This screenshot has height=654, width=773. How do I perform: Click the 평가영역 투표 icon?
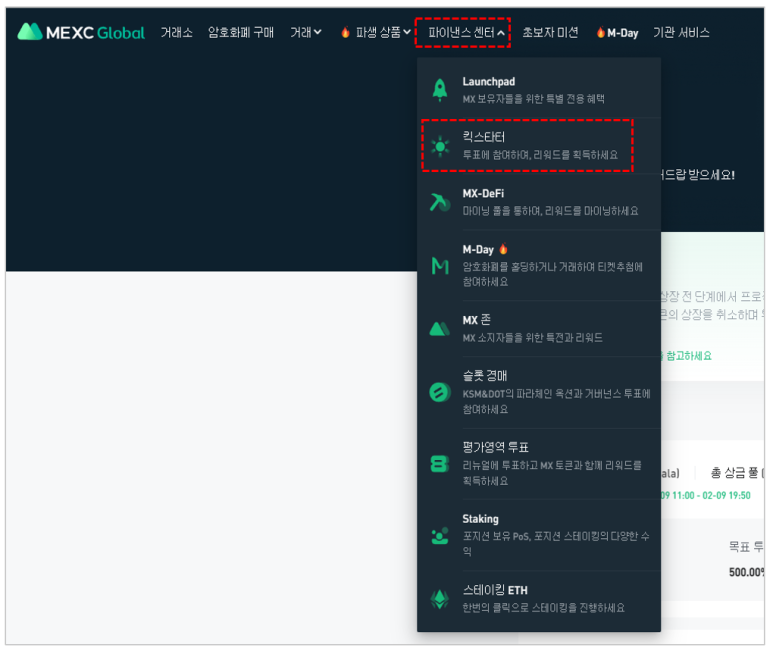click(440, 464)
